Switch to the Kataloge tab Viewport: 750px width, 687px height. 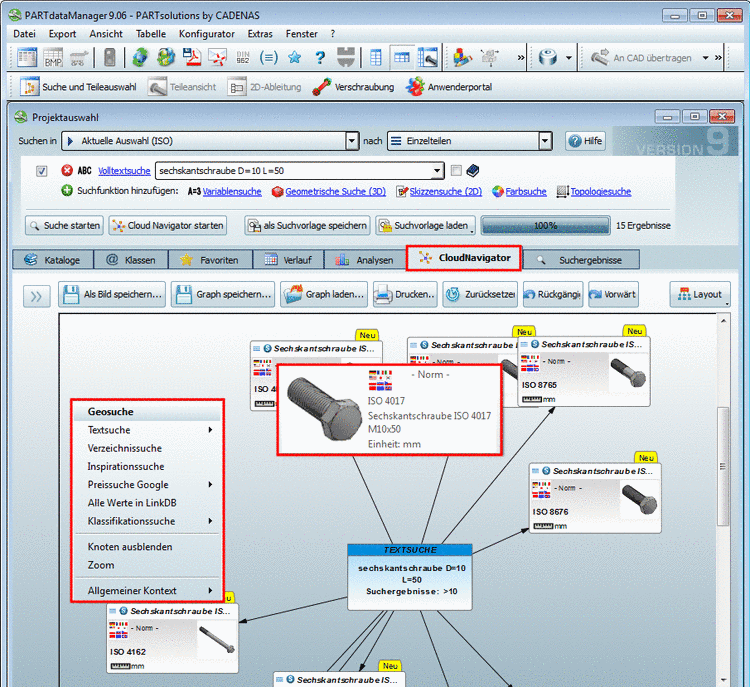[53, 260]
